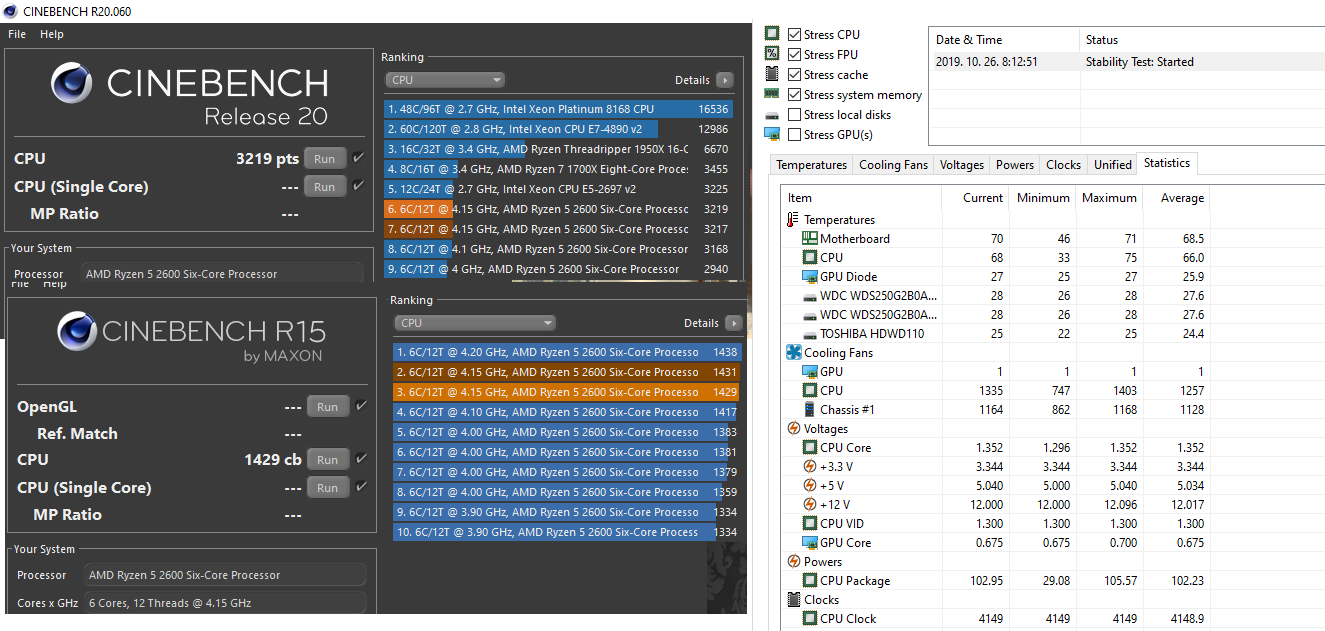1325x631 pixels.
Task: Click the GPU Diode monitor icon
Action: coord(810,276)
